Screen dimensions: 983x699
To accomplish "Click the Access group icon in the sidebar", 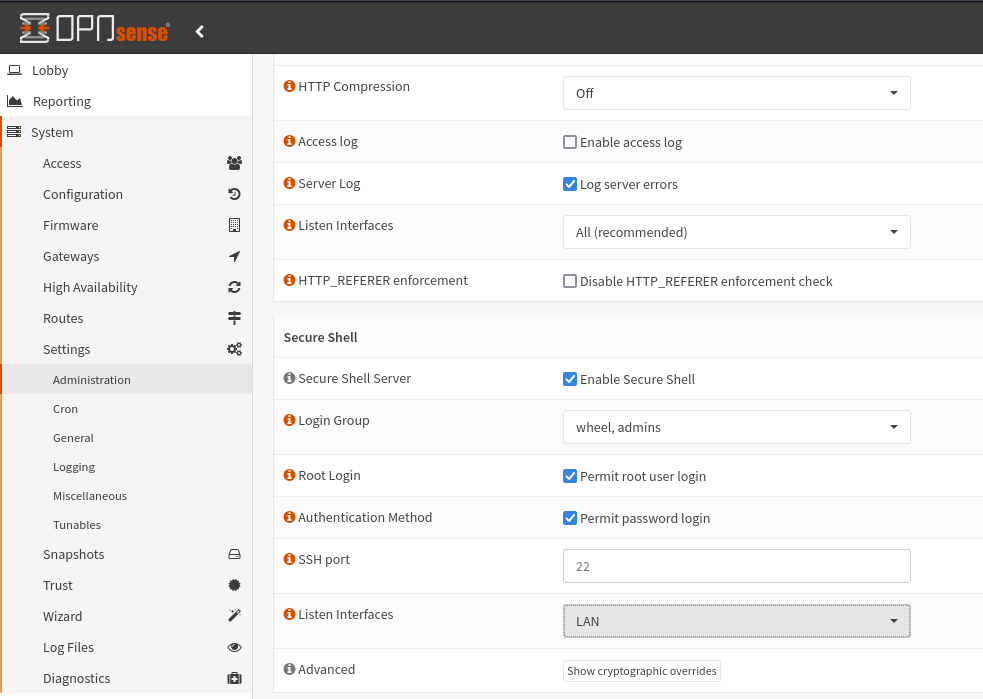I will click(x=234, y=163).
